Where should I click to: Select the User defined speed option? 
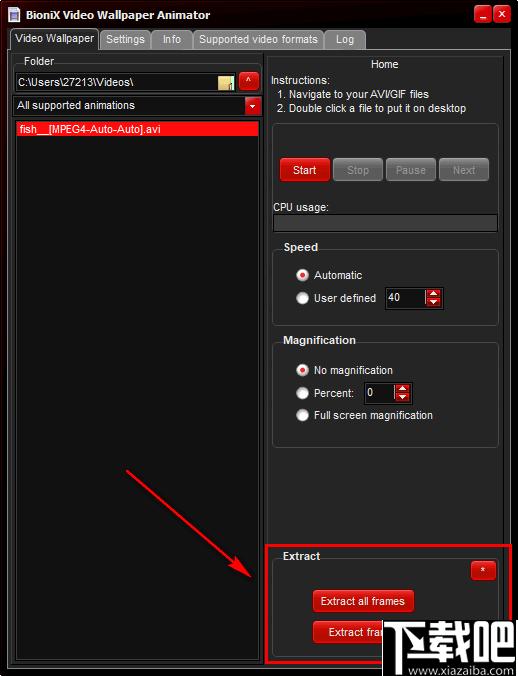click(x=303, y=298)
